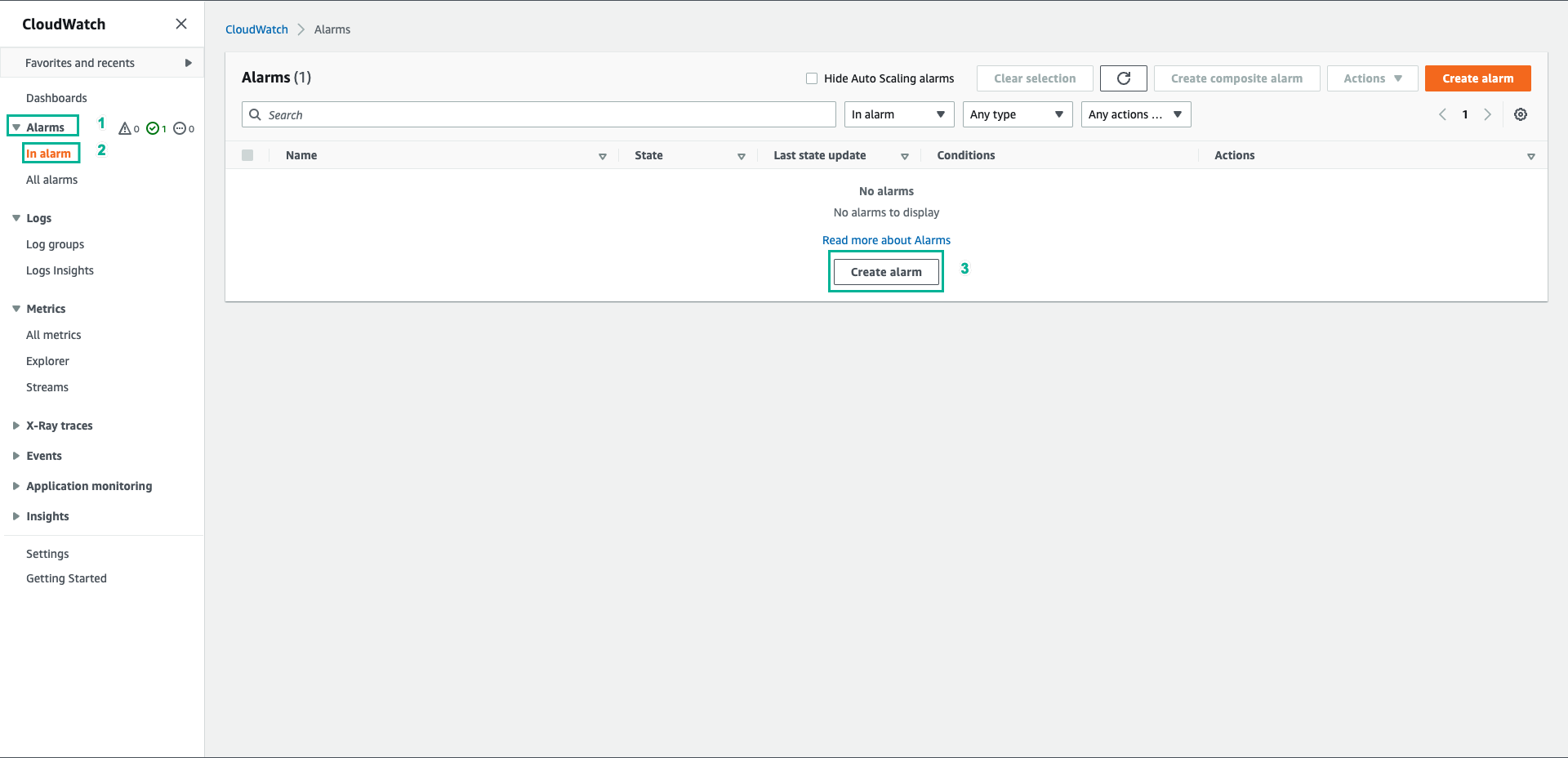Collapse the Alarms section
The width and height of the screenshot is (1568, 758).
(x=16, y=127)
